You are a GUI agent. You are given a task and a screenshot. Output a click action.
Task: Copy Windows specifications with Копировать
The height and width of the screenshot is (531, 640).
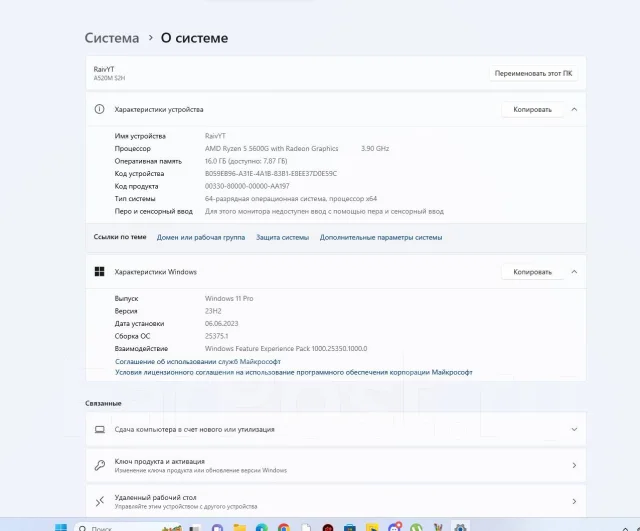tap(532, 272)
